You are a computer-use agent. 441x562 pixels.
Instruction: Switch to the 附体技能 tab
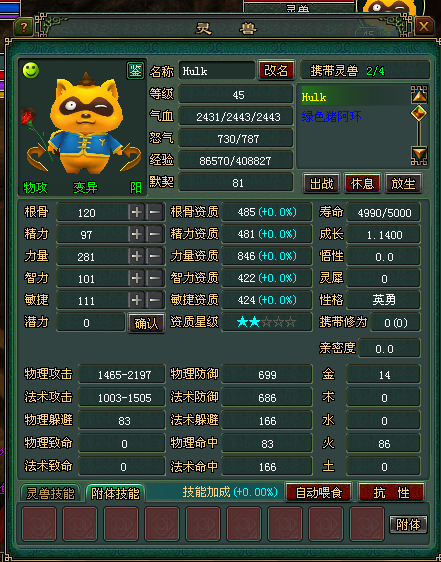tap(115, 494)
